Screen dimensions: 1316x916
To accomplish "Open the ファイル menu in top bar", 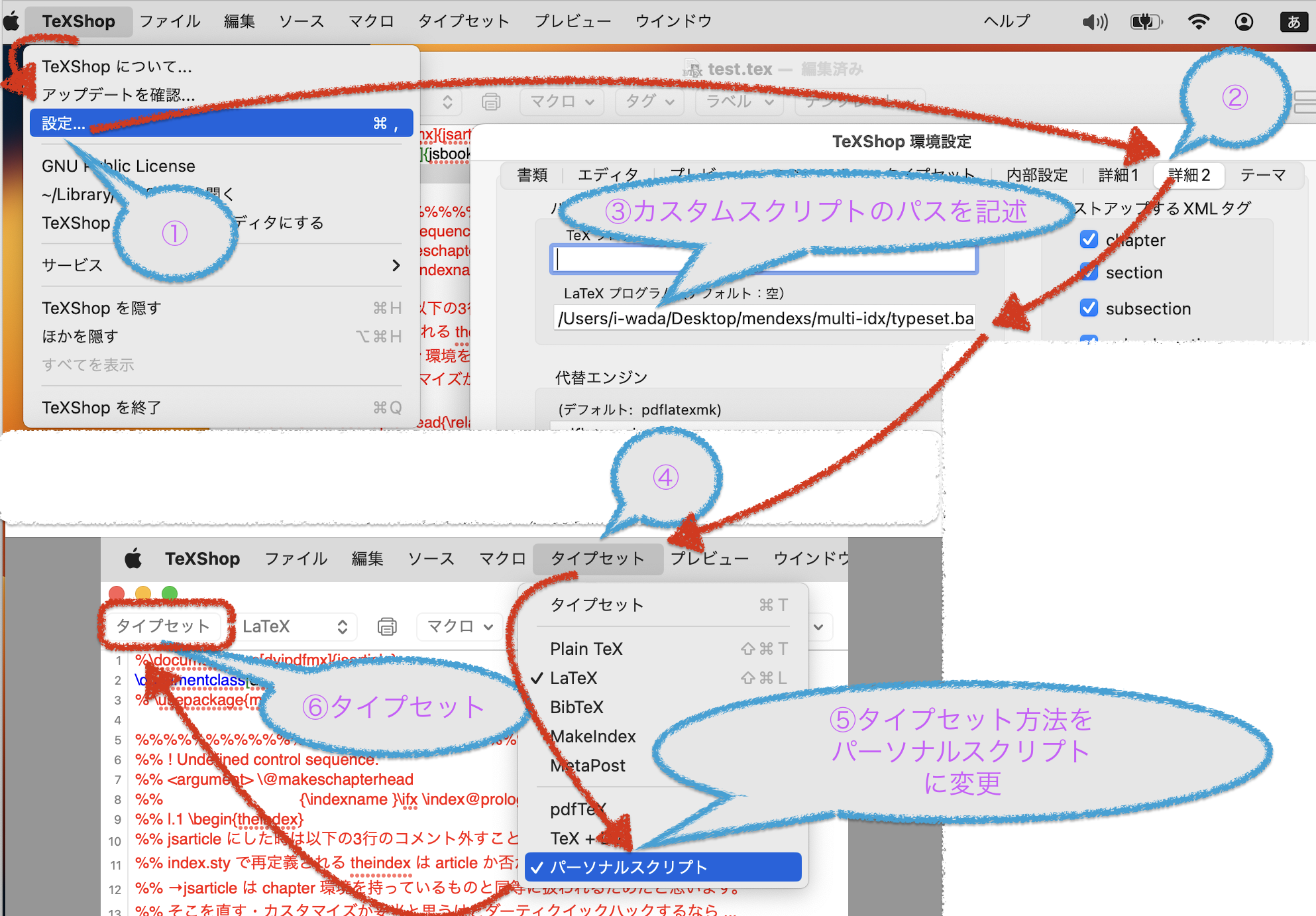I will (170, 21).
